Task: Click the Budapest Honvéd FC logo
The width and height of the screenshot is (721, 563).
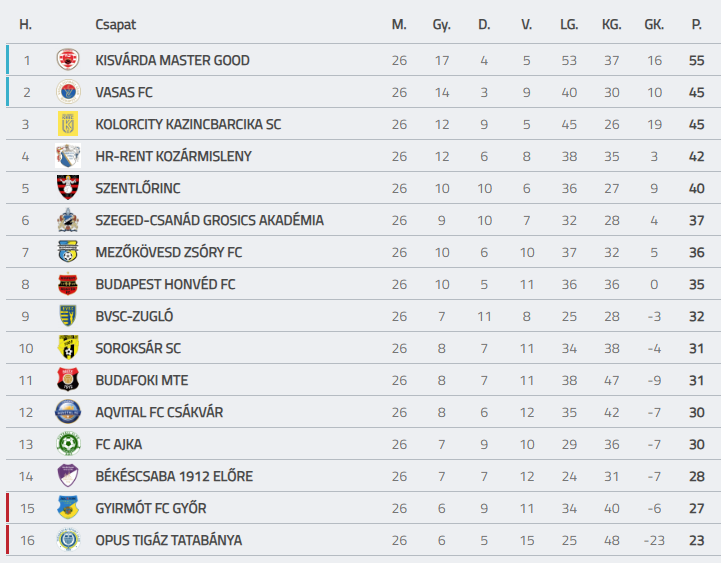Action: tap(68, 284)
